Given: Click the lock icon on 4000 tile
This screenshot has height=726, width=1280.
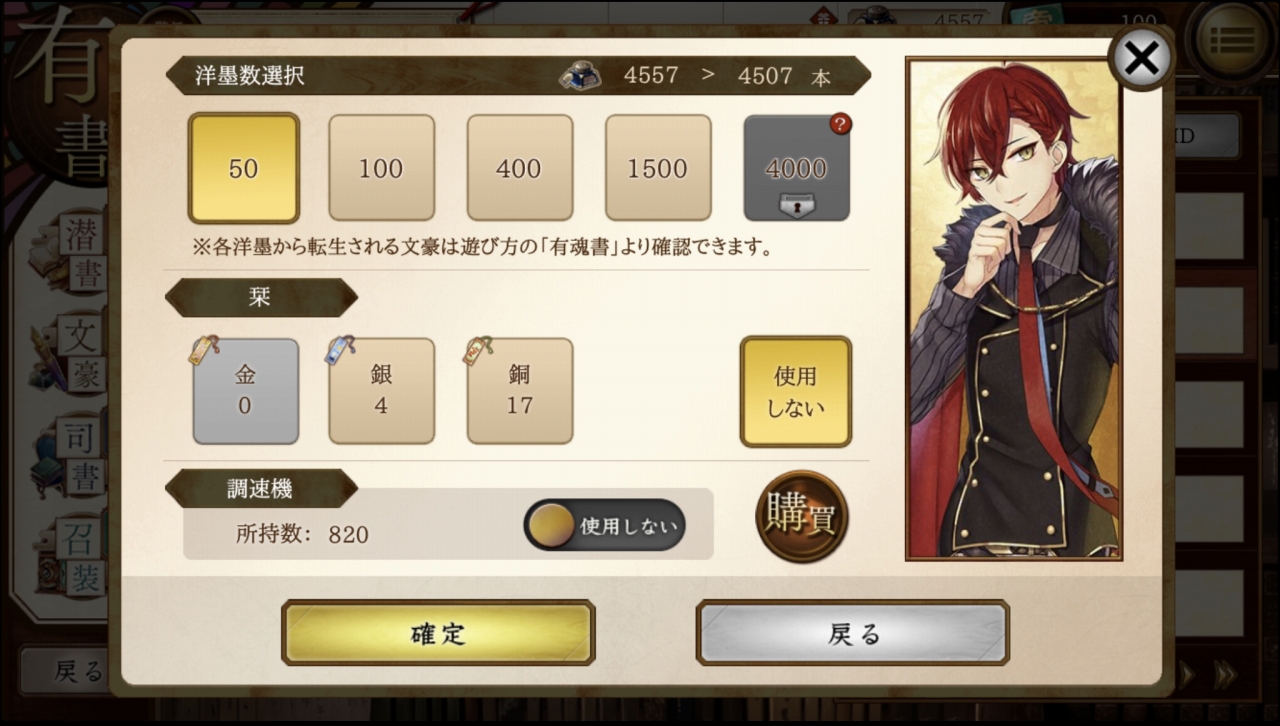Looking at the screenshot, I should (796, 202).
